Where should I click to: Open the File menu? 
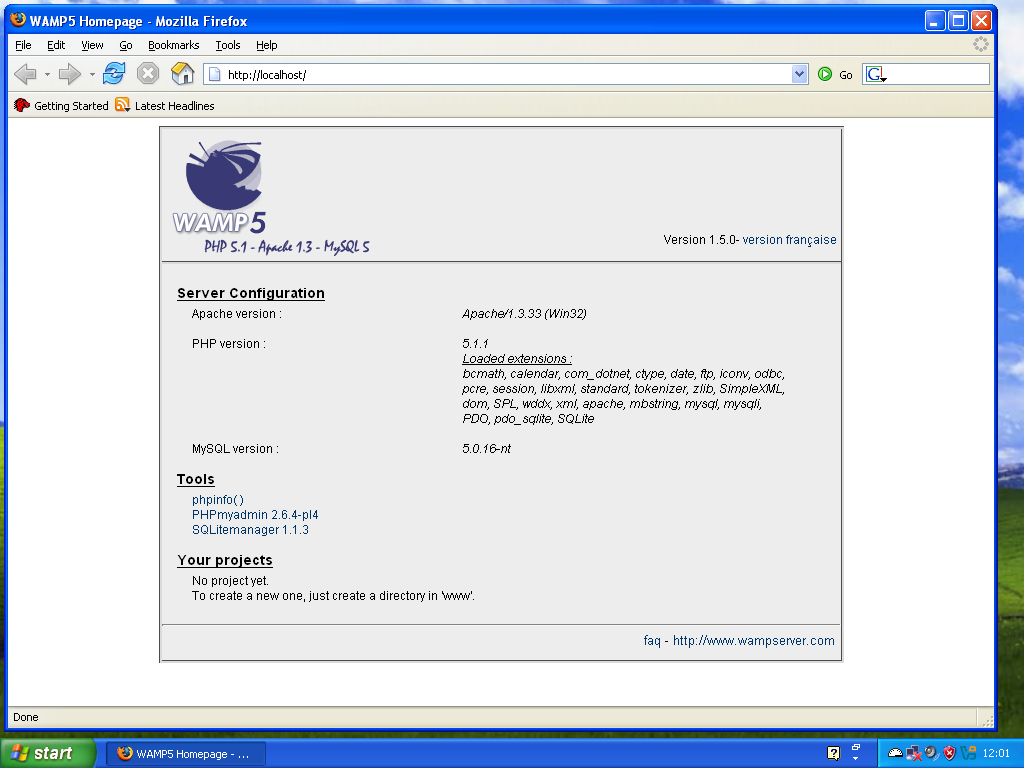pyautogui.click(x=23, y=45)
